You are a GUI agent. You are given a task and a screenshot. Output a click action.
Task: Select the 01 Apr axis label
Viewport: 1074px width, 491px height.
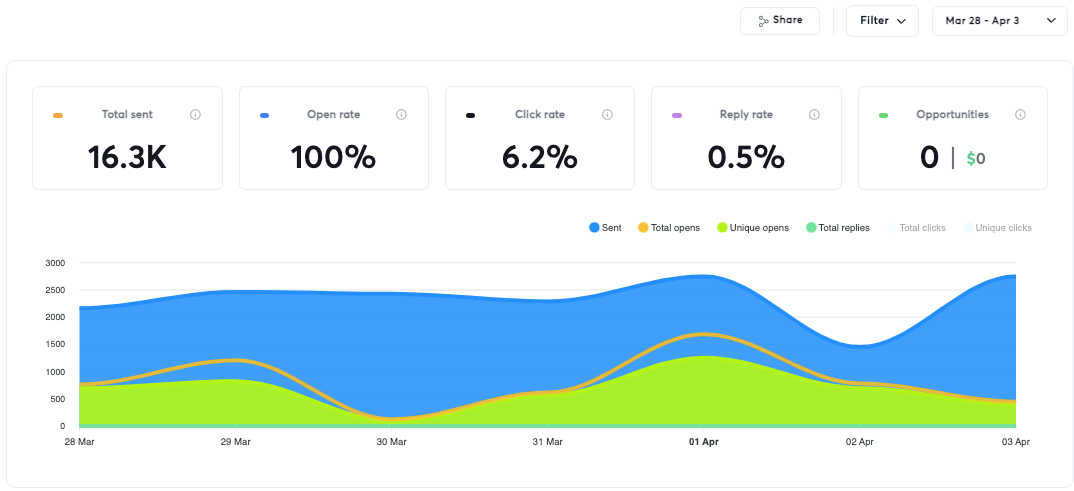[x=704, y=441]
